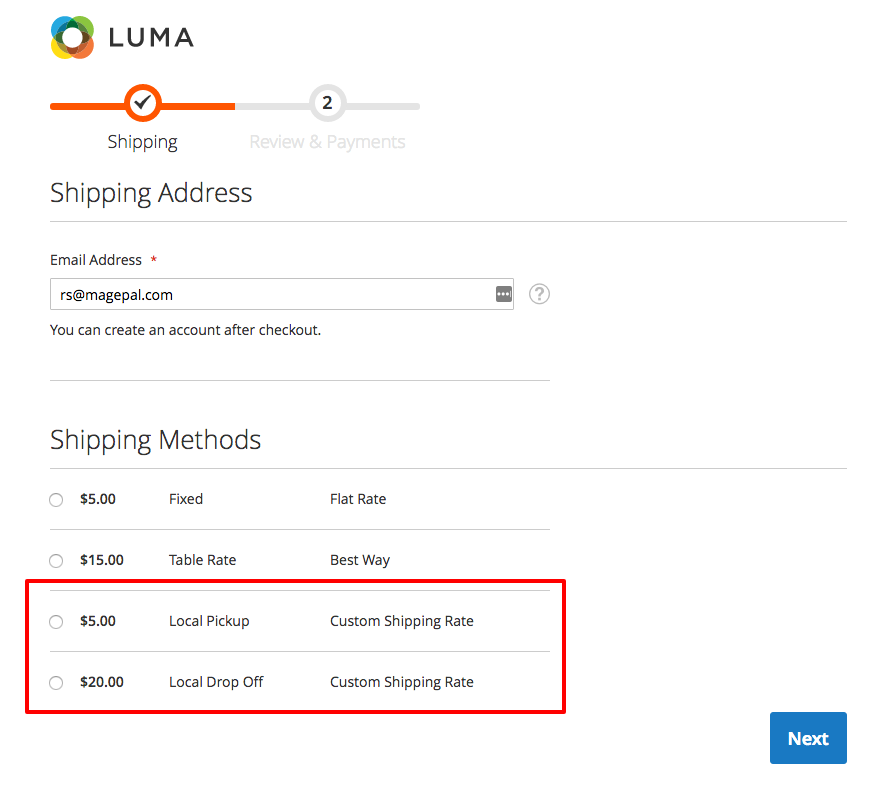
Task: Go to the Review & Payments step label
Action: coord(327,142)
